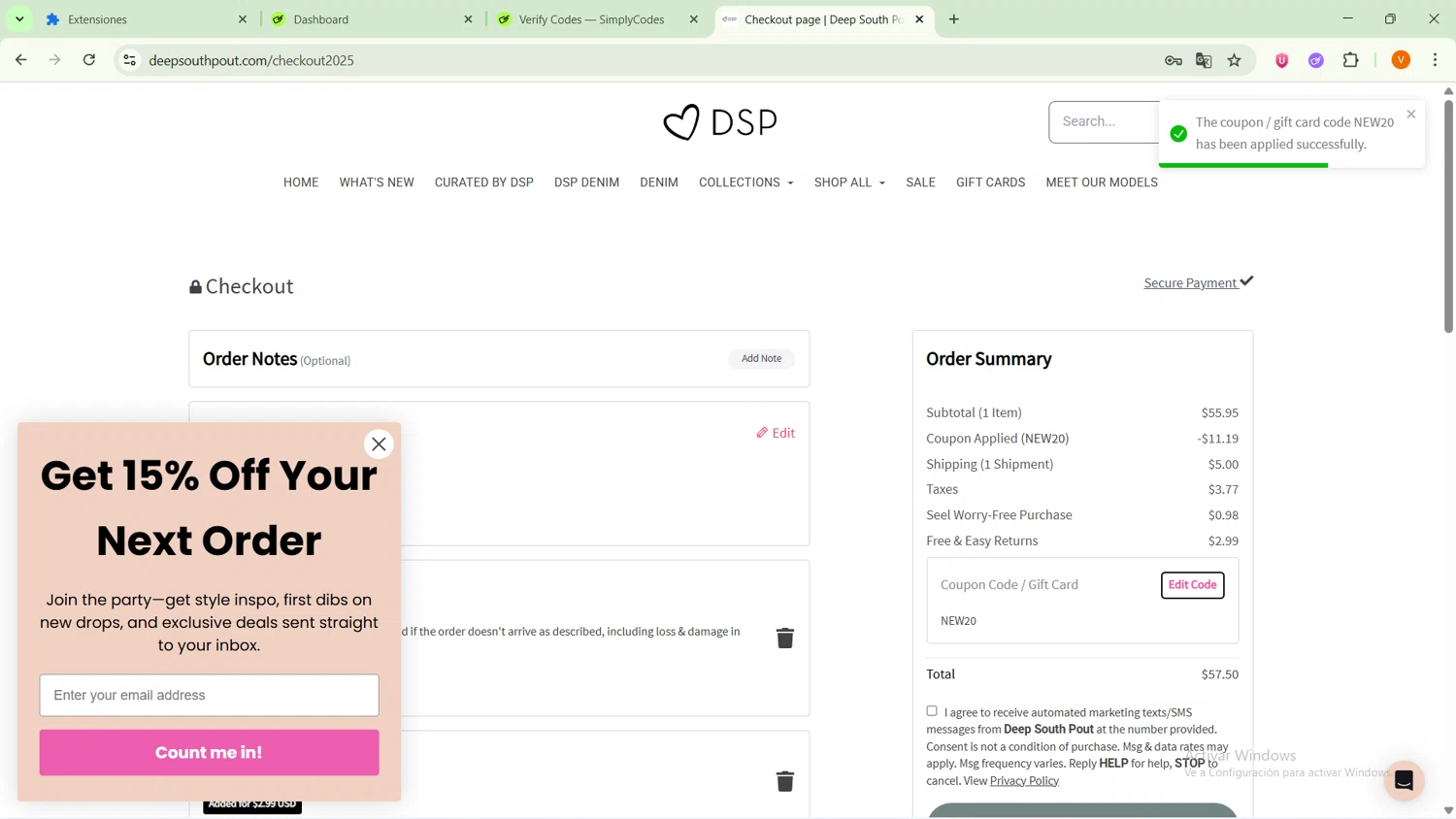Open the DSP DENIM menu item

(586, 182)
